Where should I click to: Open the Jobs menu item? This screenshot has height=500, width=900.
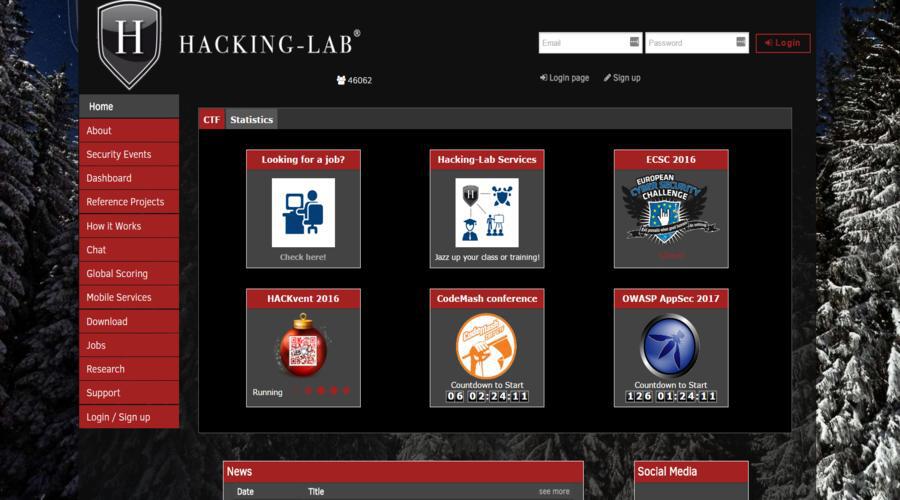129,345
